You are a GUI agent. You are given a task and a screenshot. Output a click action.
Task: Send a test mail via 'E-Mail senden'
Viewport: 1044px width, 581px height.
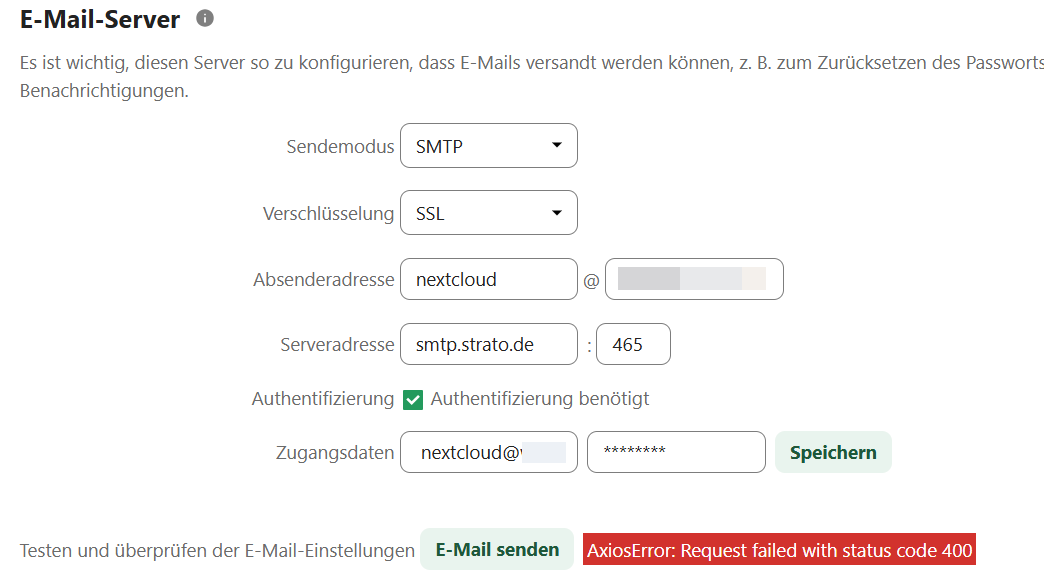point(497,550)
